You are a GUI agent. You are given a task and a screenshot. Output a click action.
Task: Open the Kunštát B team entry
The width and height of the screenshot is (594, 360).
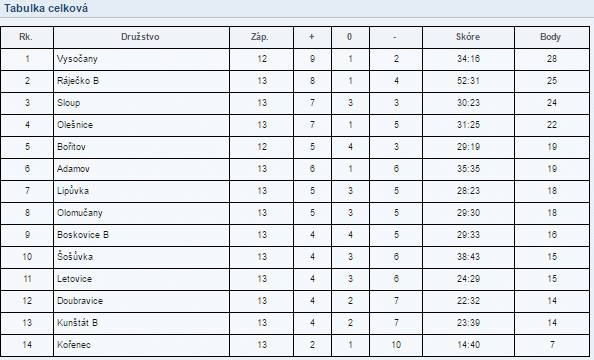click(x=77, y=323)
